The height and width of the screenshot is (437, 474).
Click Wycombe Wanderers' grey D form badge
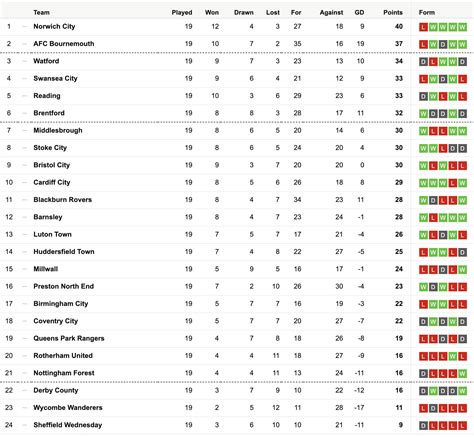click(x=433, y=408)
